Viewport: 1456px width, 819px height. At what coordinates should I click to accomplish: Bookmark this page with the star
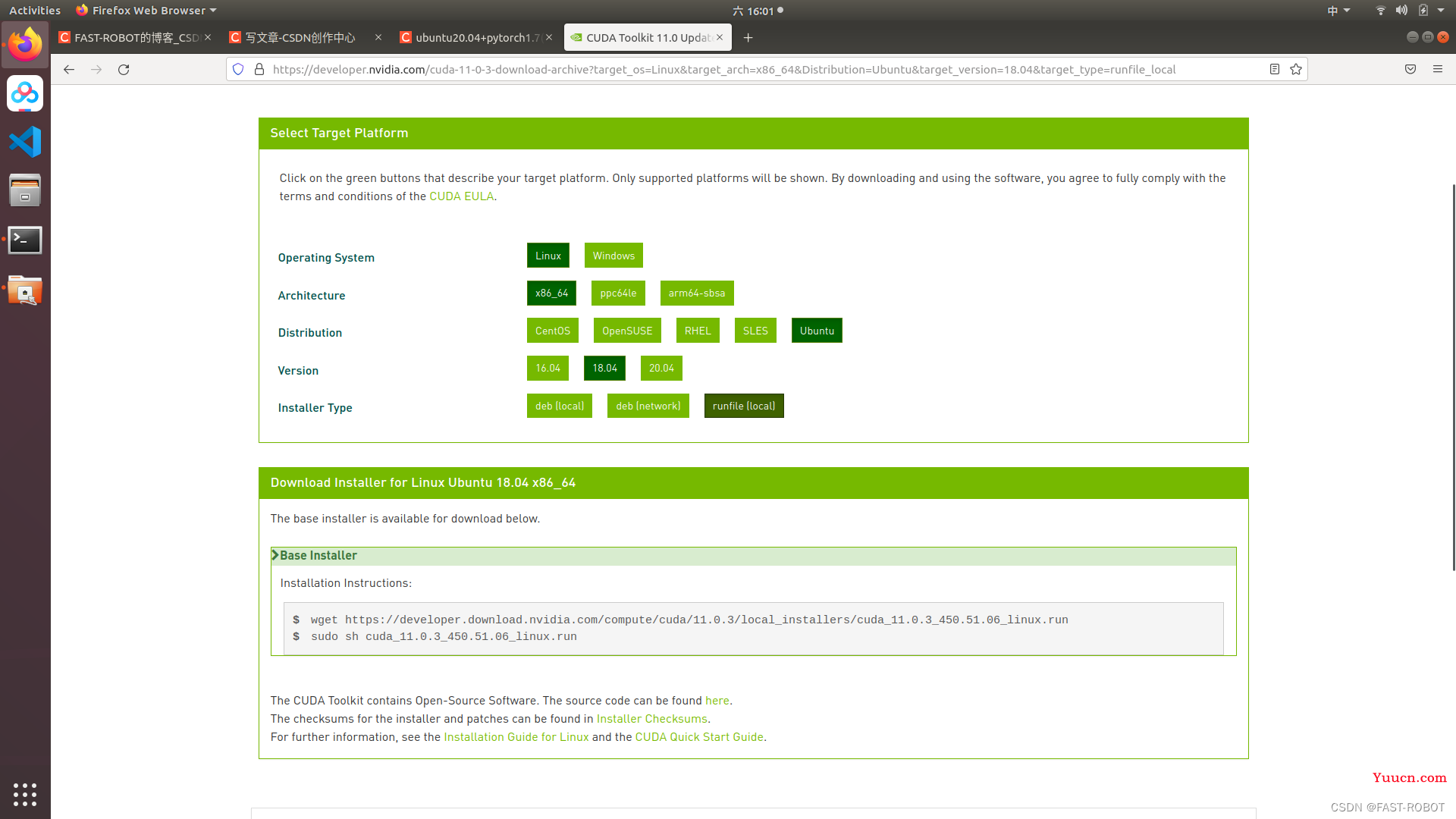[1296, 69]
